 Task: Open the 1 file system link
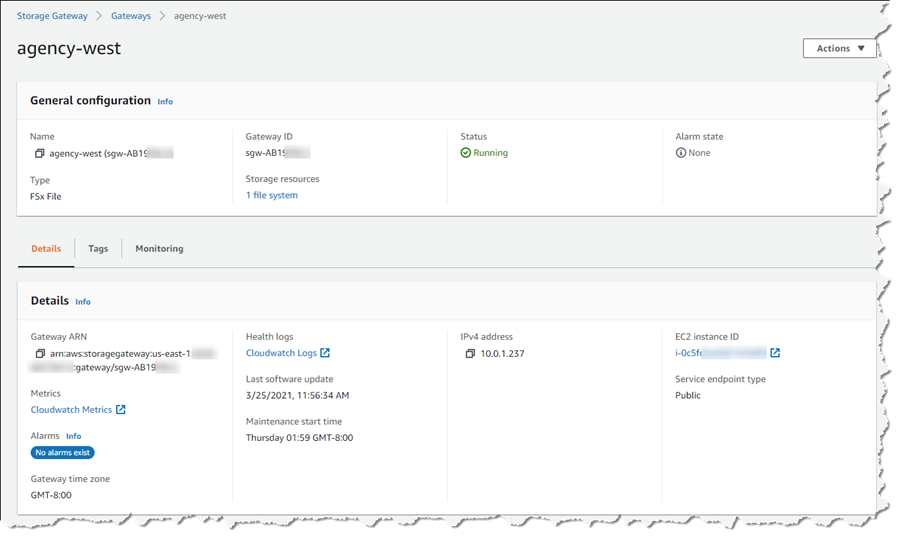pos(272,195)
